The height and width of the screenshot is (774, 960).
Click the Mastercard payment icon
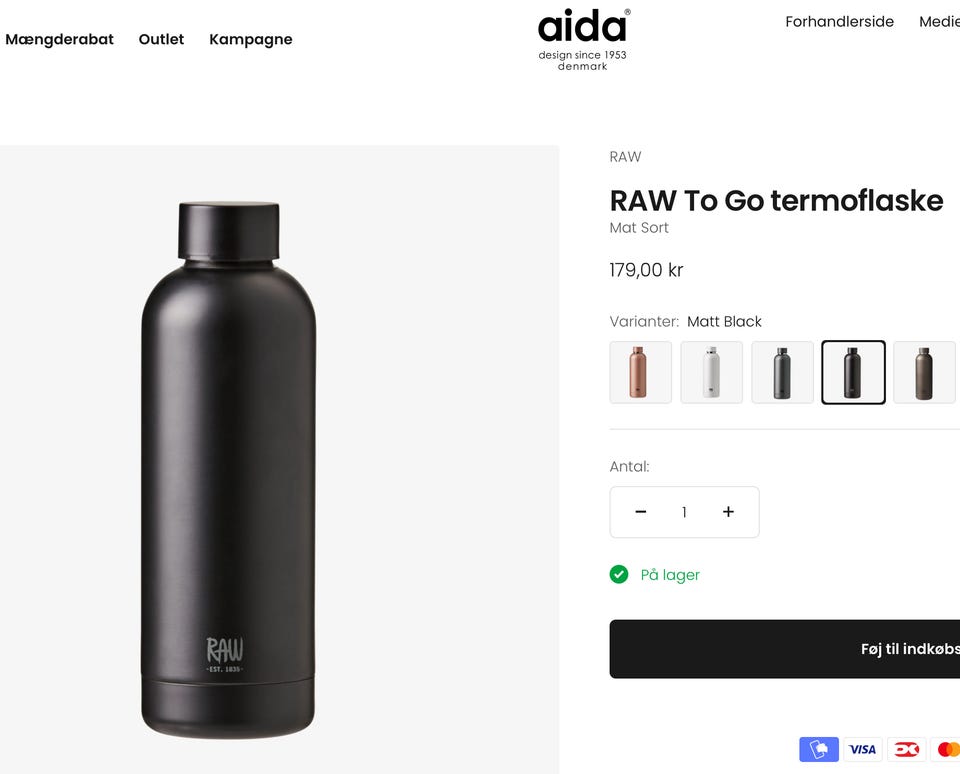coord(946,749)
